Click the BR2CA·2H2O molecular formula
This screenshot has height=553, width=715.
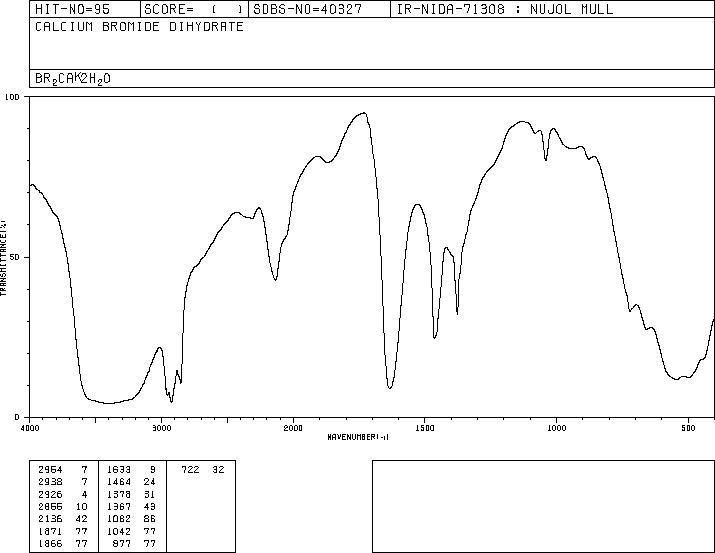[73, 79]
